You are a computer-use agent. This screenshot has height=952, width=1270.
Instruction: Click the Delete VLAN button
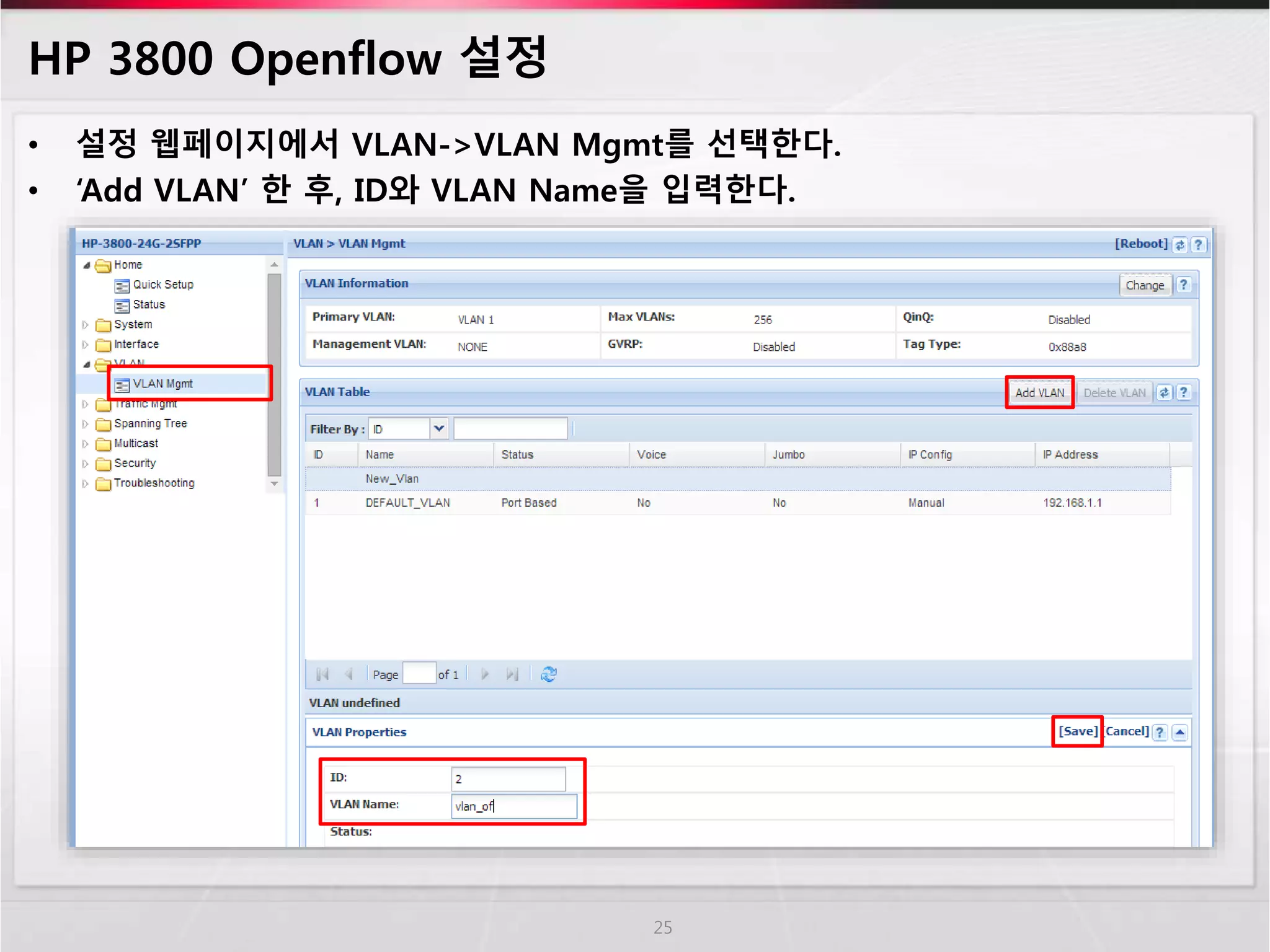(x=1114, y=392)
